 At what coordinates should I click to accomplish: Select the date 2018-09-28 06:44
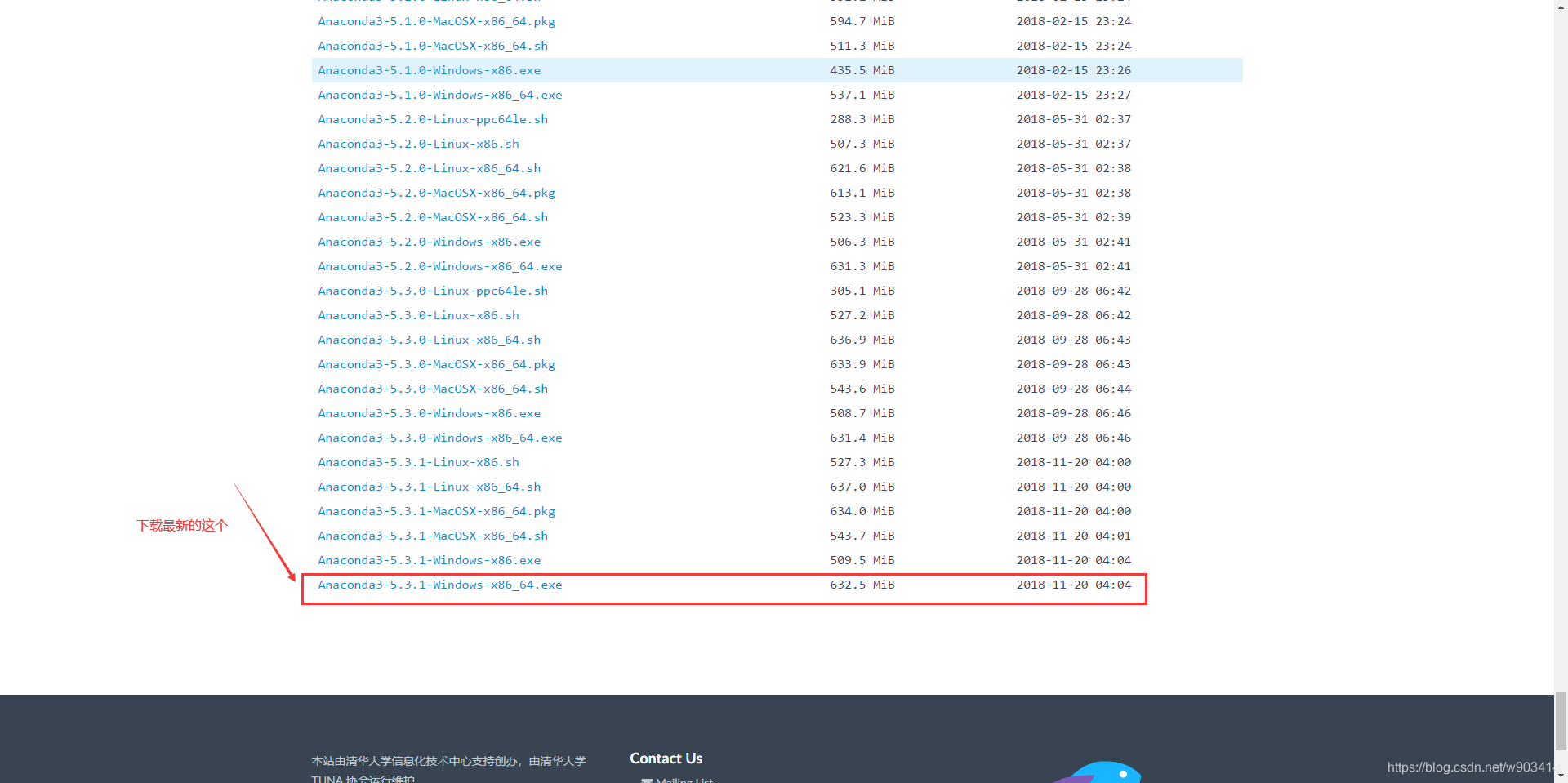coord(1074,389)
